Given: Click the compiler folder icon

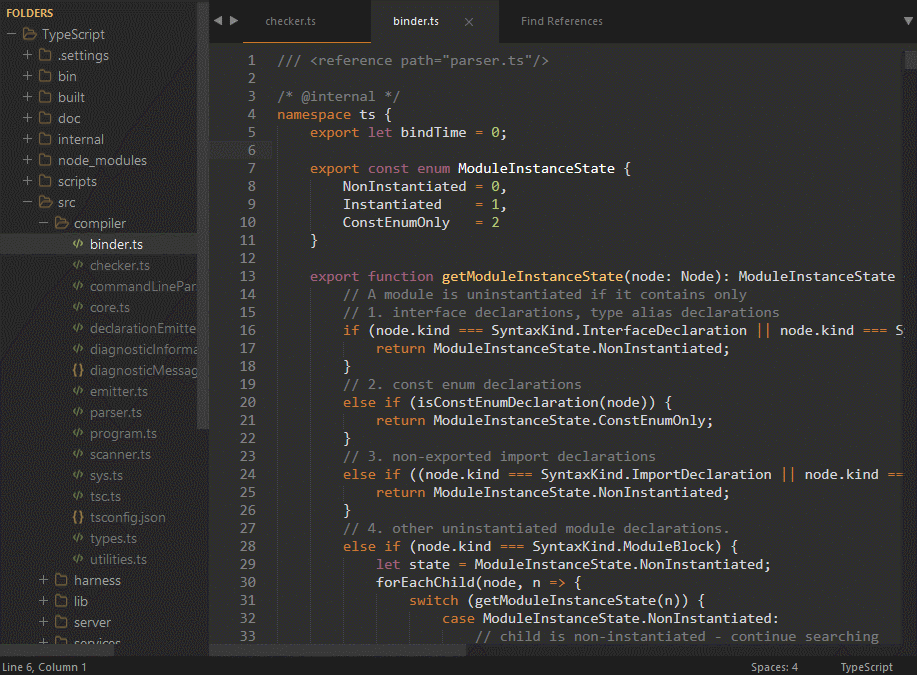Looking at the screenshot, I should (x=60, y=223).
